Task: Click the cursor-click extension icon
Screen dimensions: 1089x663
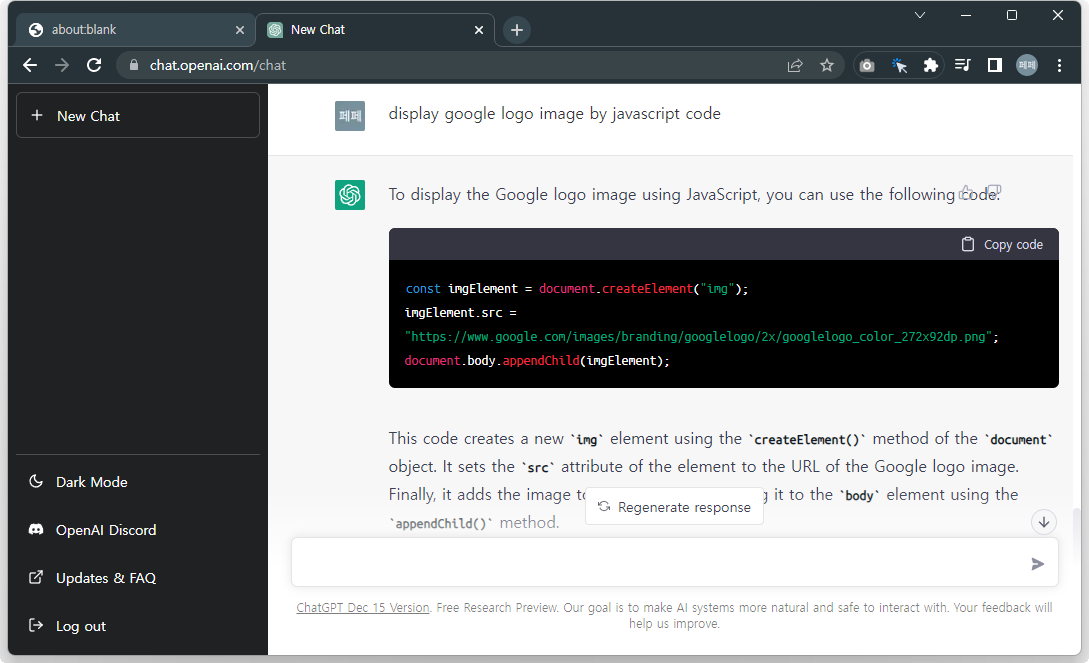Action: (899, 65)
